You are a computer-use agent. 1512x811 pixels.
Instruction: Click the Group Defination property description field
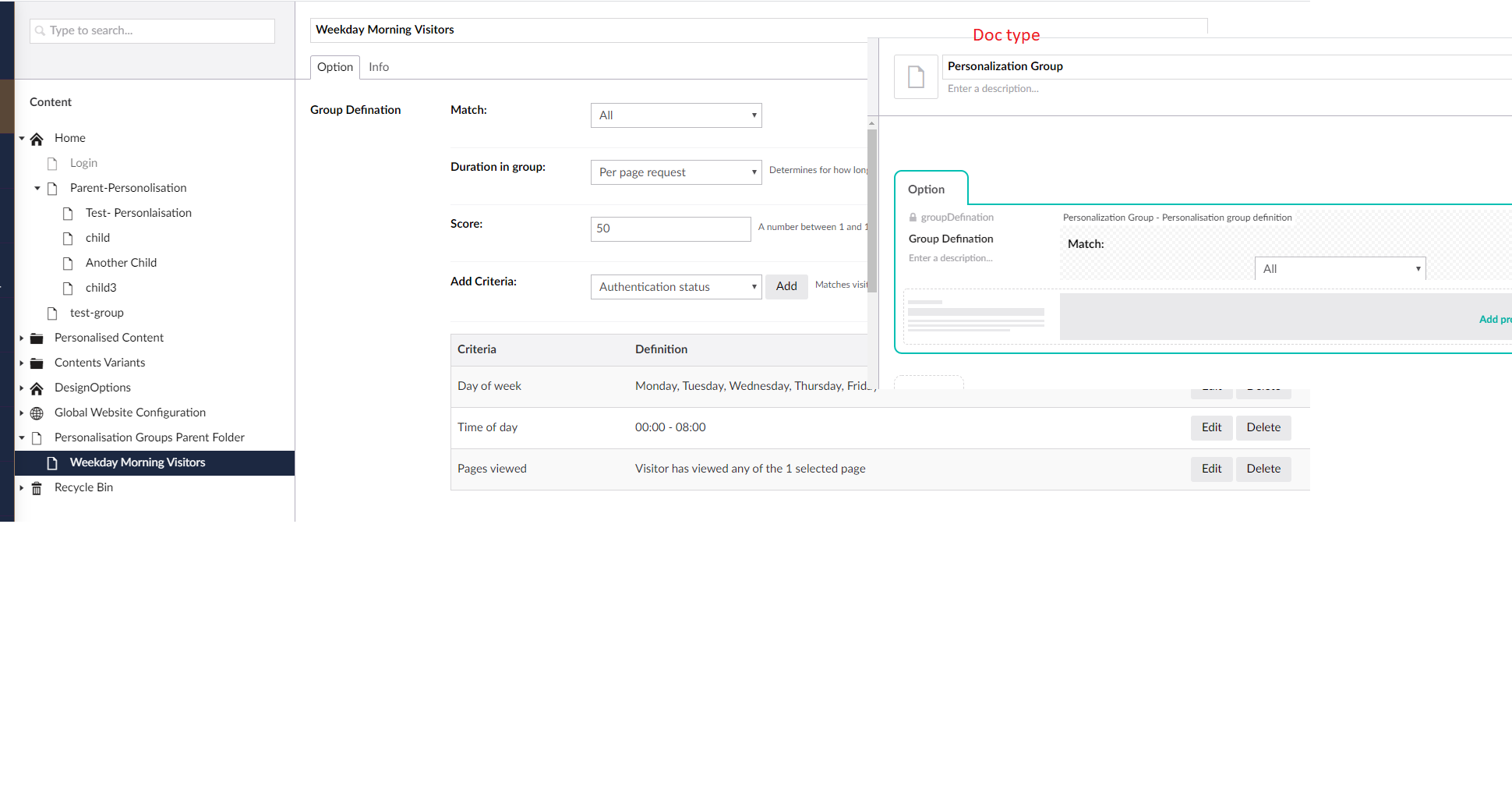tap(951, 258)
